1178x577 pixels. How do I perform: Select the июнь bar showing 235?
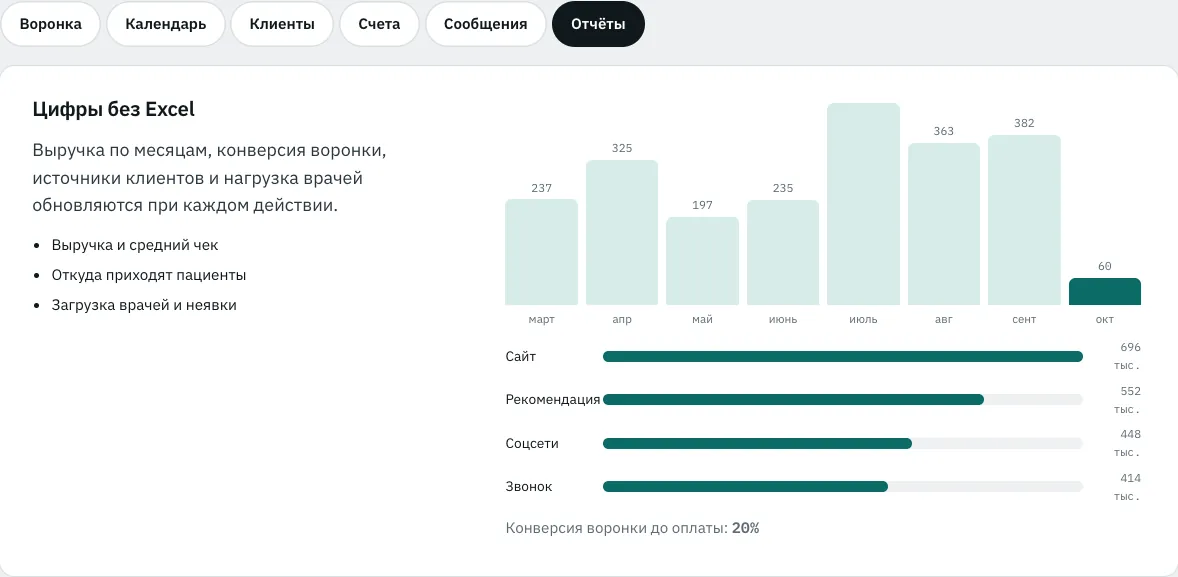783,252
